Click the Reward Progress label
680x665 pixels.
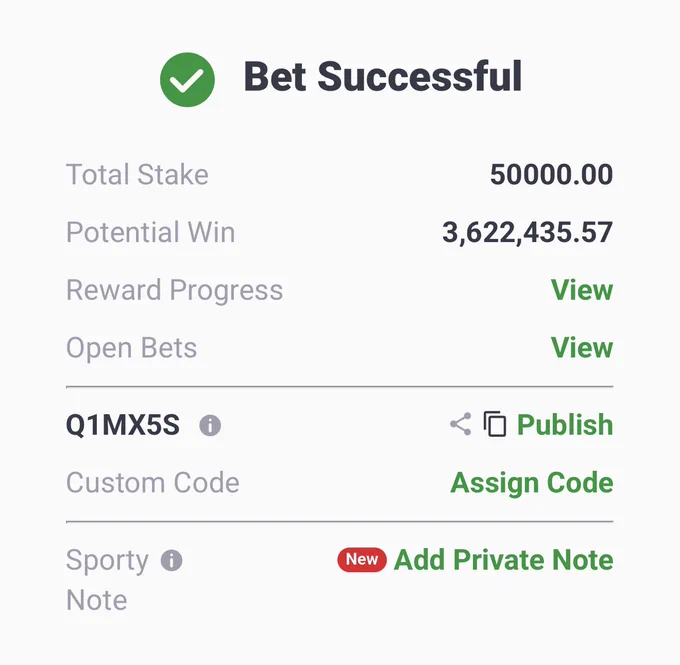click(174, 290)
